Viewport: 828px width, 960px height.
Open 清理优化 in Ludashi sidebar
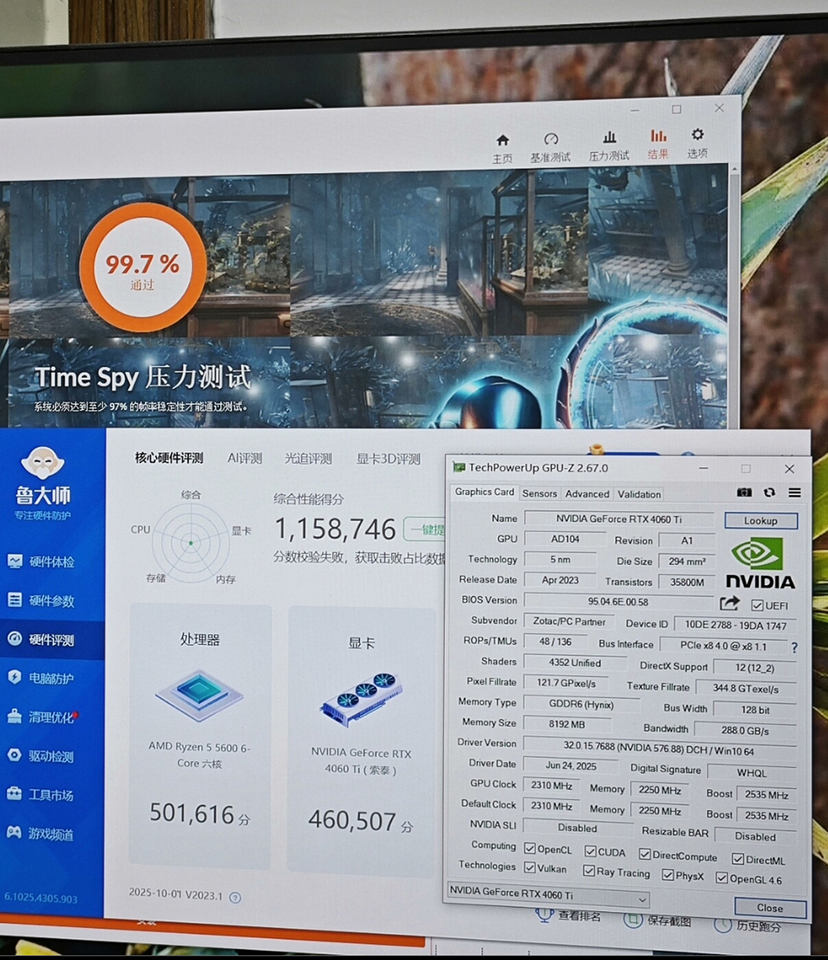41,716
